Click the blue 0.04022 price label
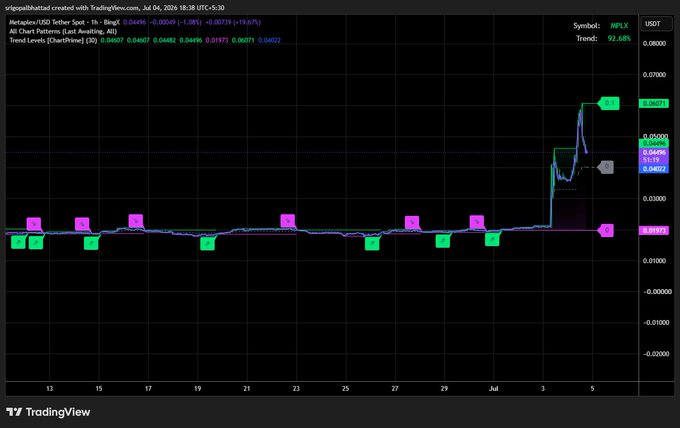This screenshot has width=680, height=428. pyautogui.click(x=654, y=169)
